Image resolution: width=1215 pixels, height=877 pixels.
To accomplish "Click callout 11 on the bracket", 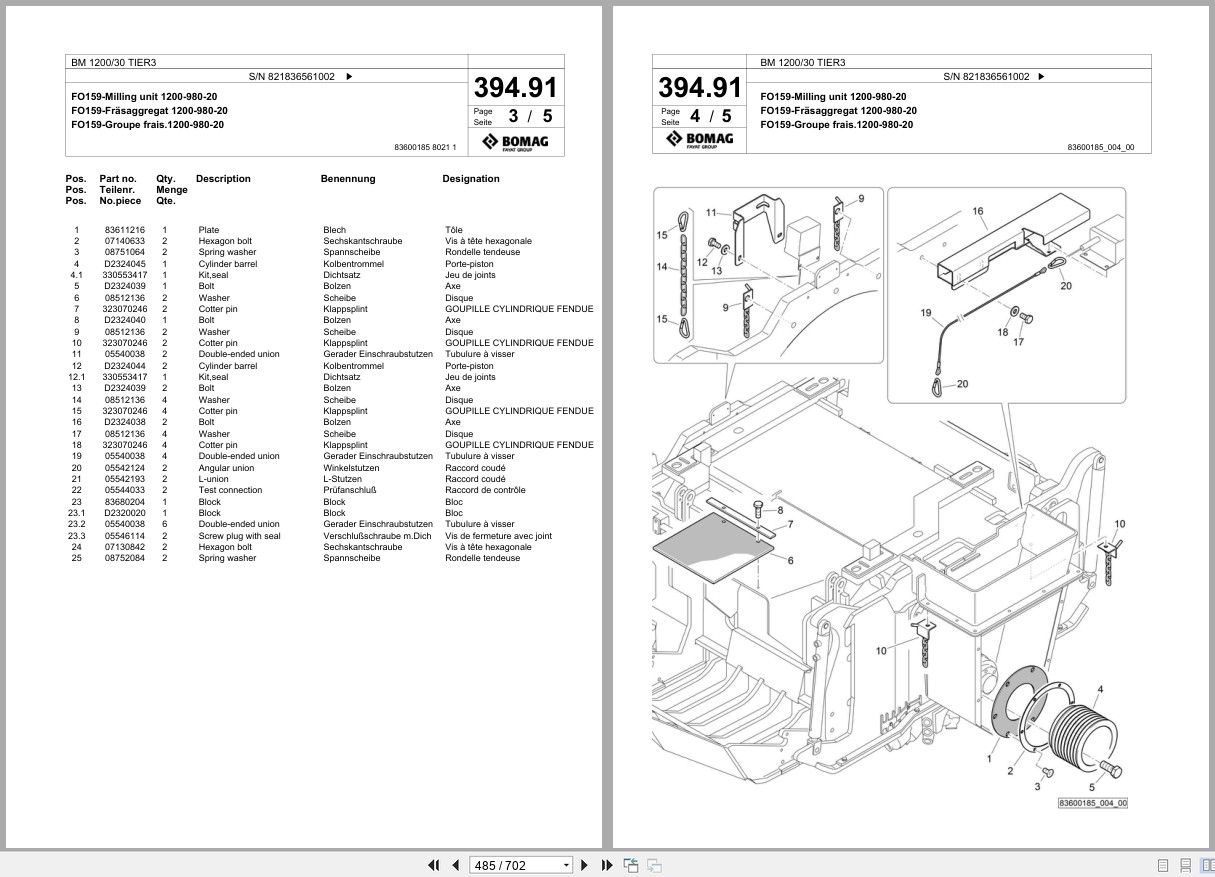I will click(711, 212).
